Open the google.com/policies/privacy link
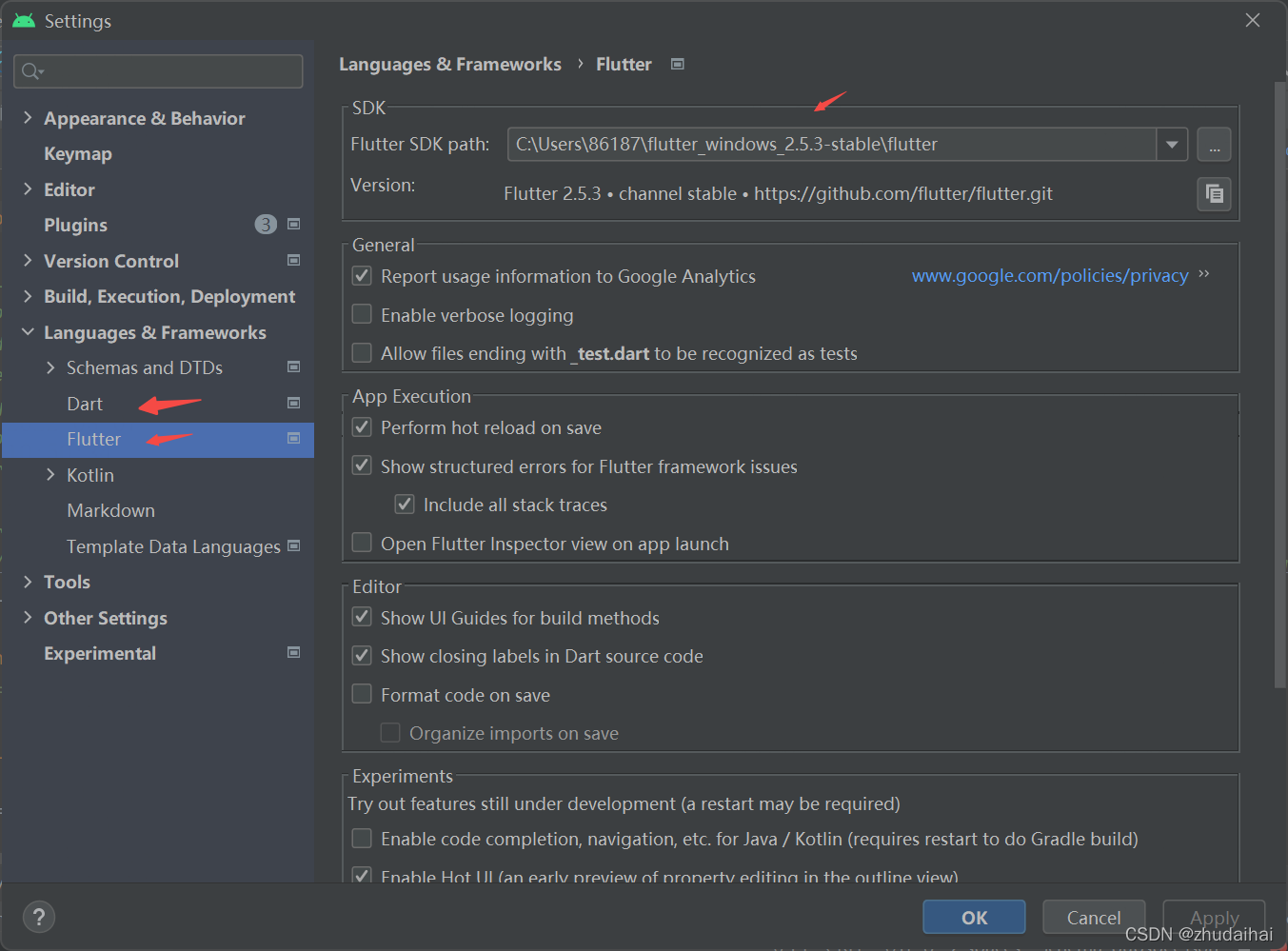1288x951 pixels. [1050, 275]
